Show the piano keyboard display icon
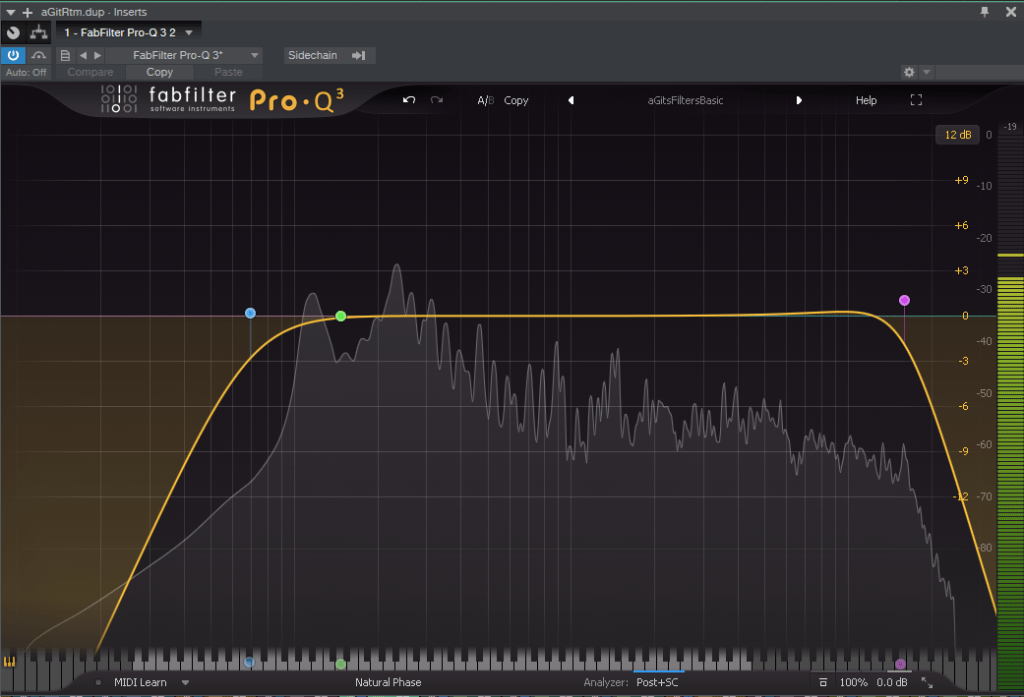The height and width of the screenshot is (697, 1024). tap(11, 662)
